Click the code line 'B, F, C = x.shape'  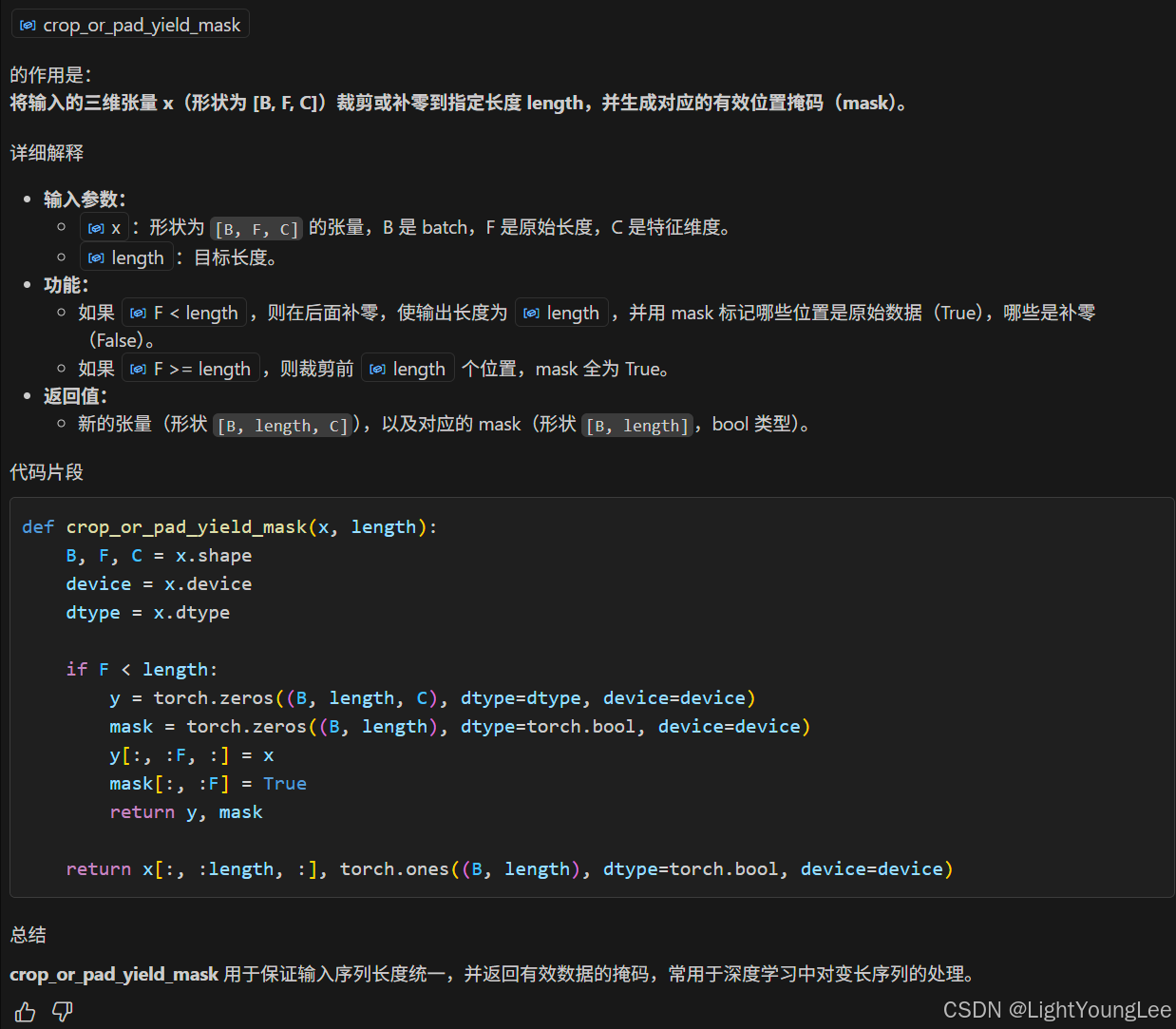point(159,556)
